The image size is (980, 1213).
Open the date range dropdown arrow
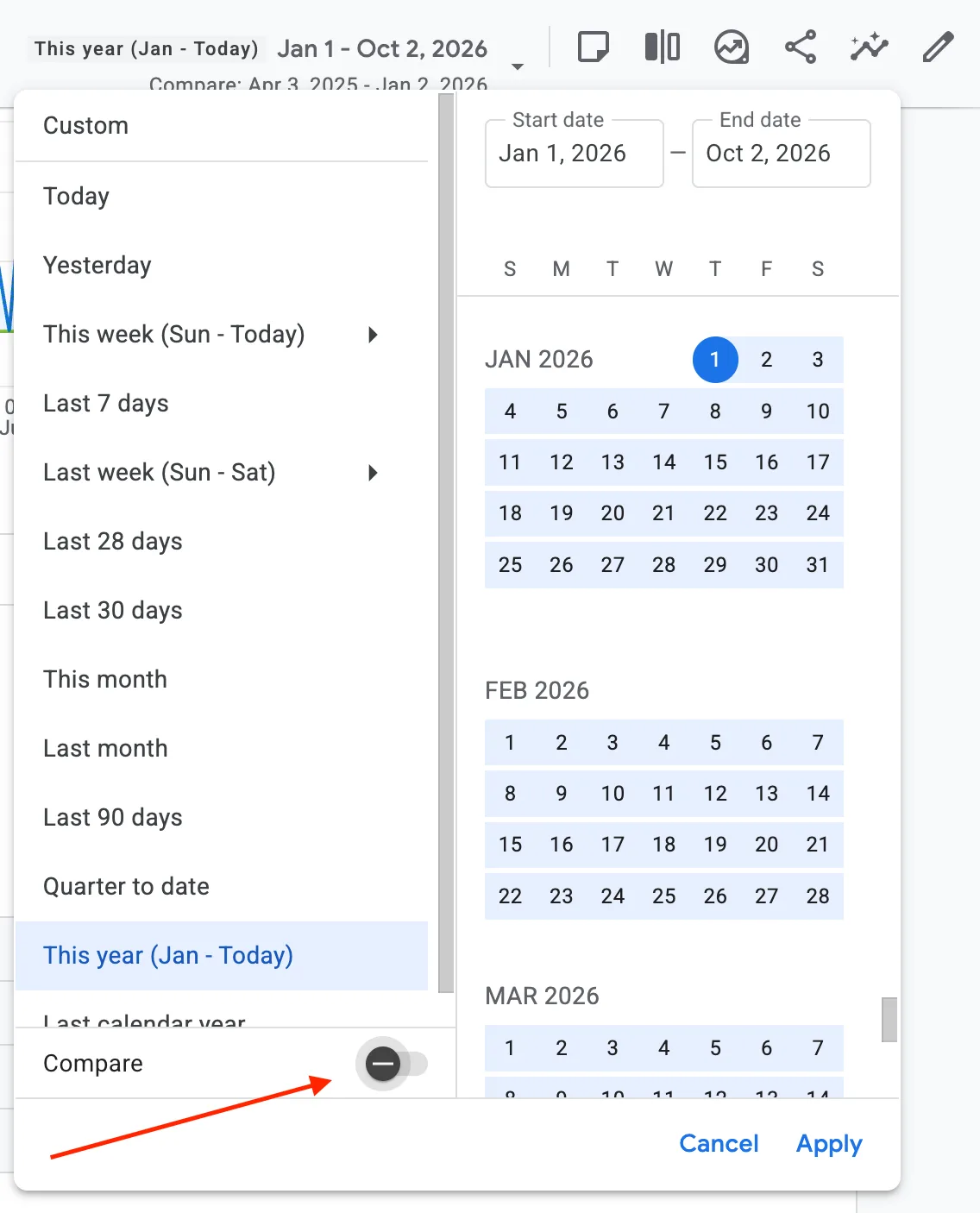point(518,66)
